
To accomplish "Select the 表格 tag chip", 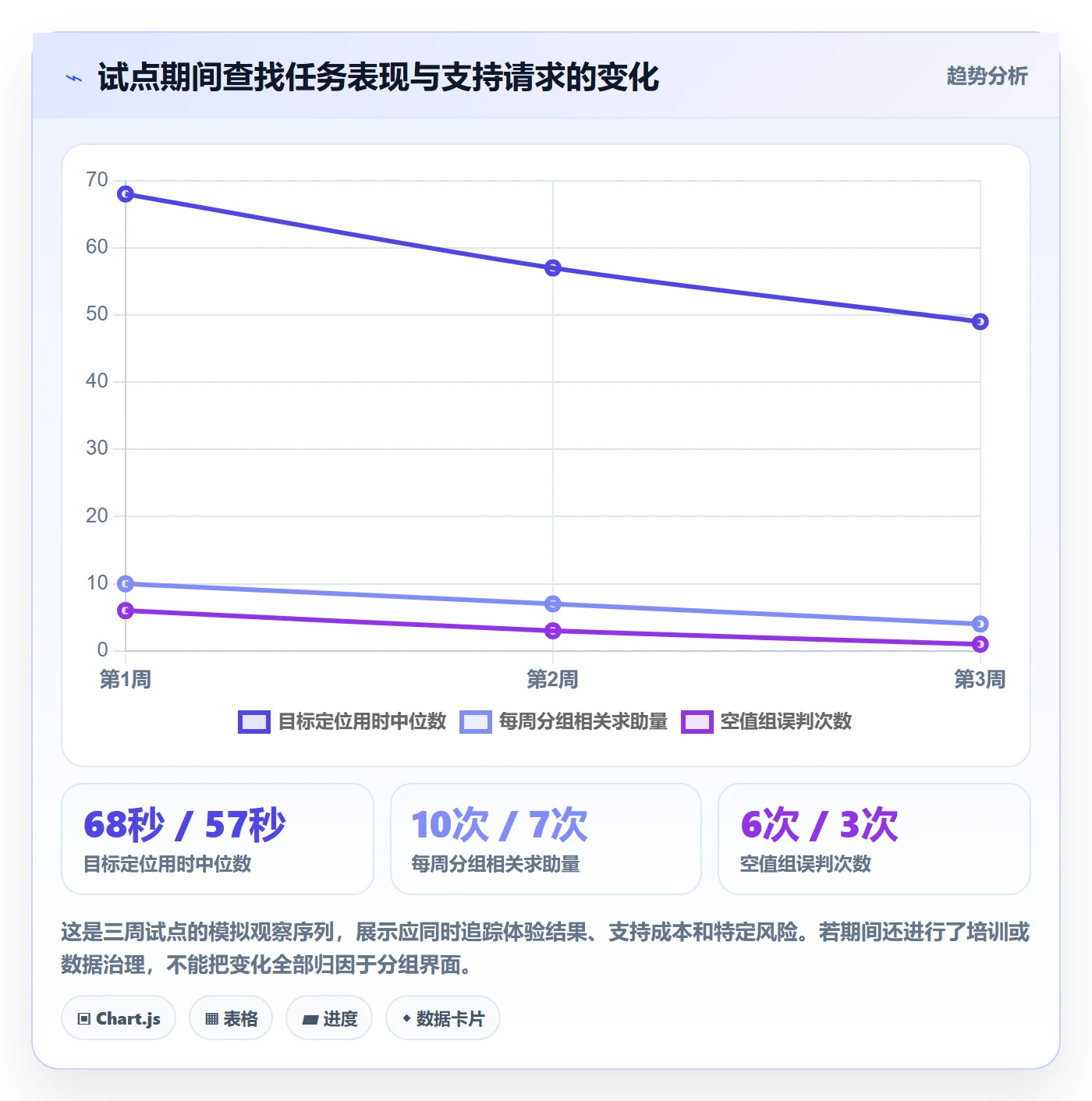I will (231, 1018).
